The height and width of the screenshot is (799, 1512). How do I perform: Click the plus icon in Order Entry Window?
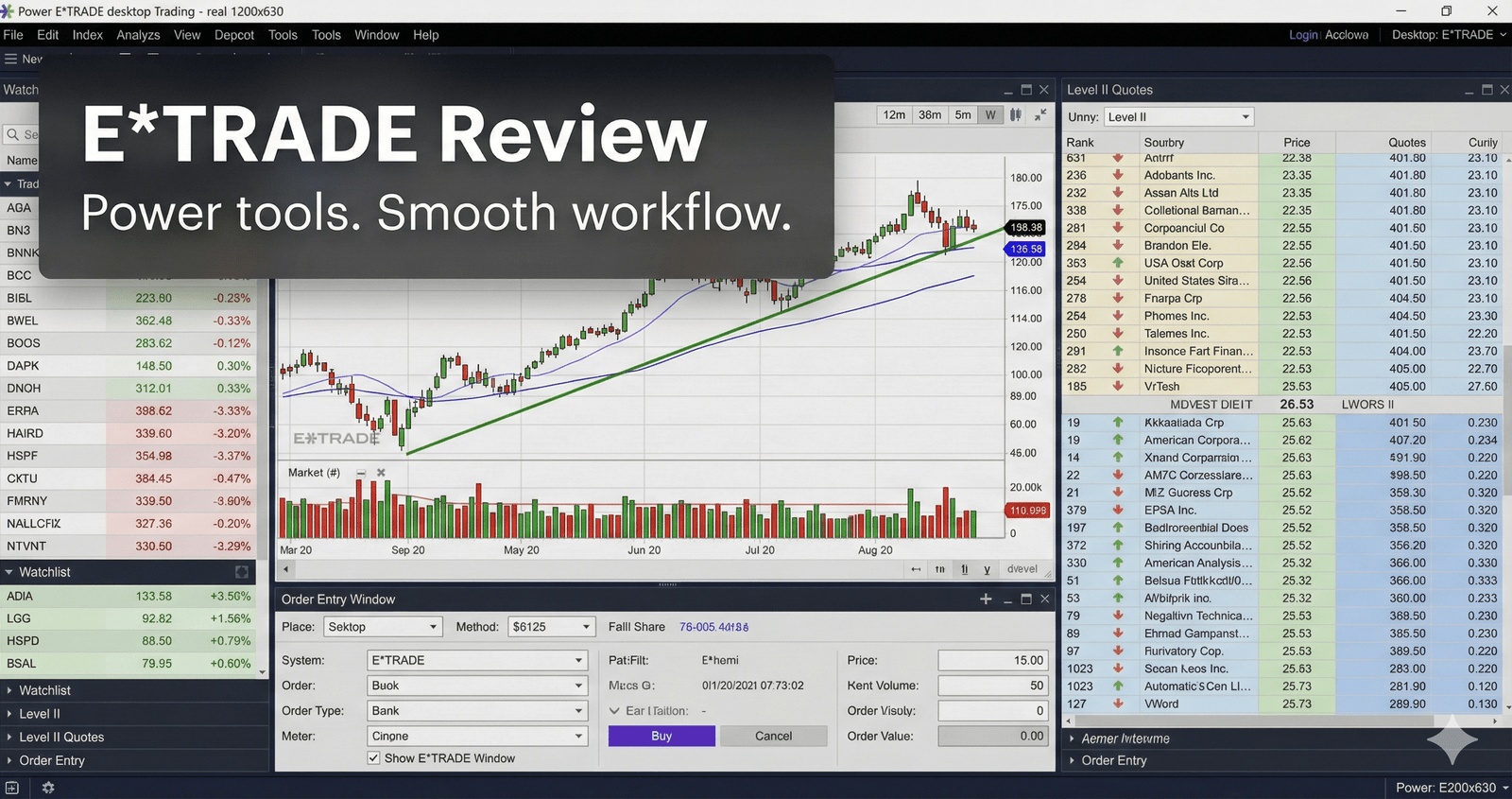point(986,599)
